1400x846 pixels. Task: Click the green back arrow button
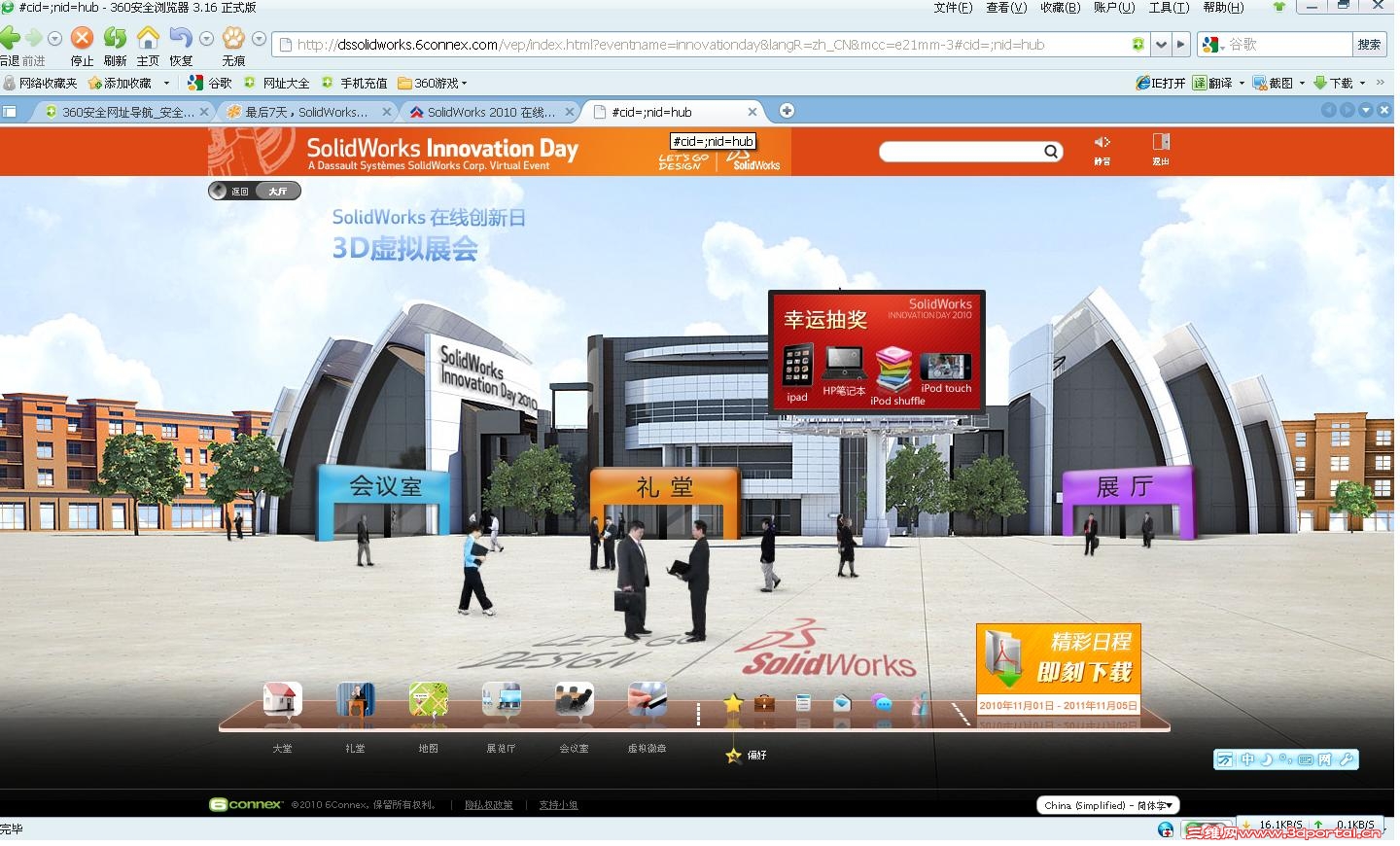tap(10, 39)
